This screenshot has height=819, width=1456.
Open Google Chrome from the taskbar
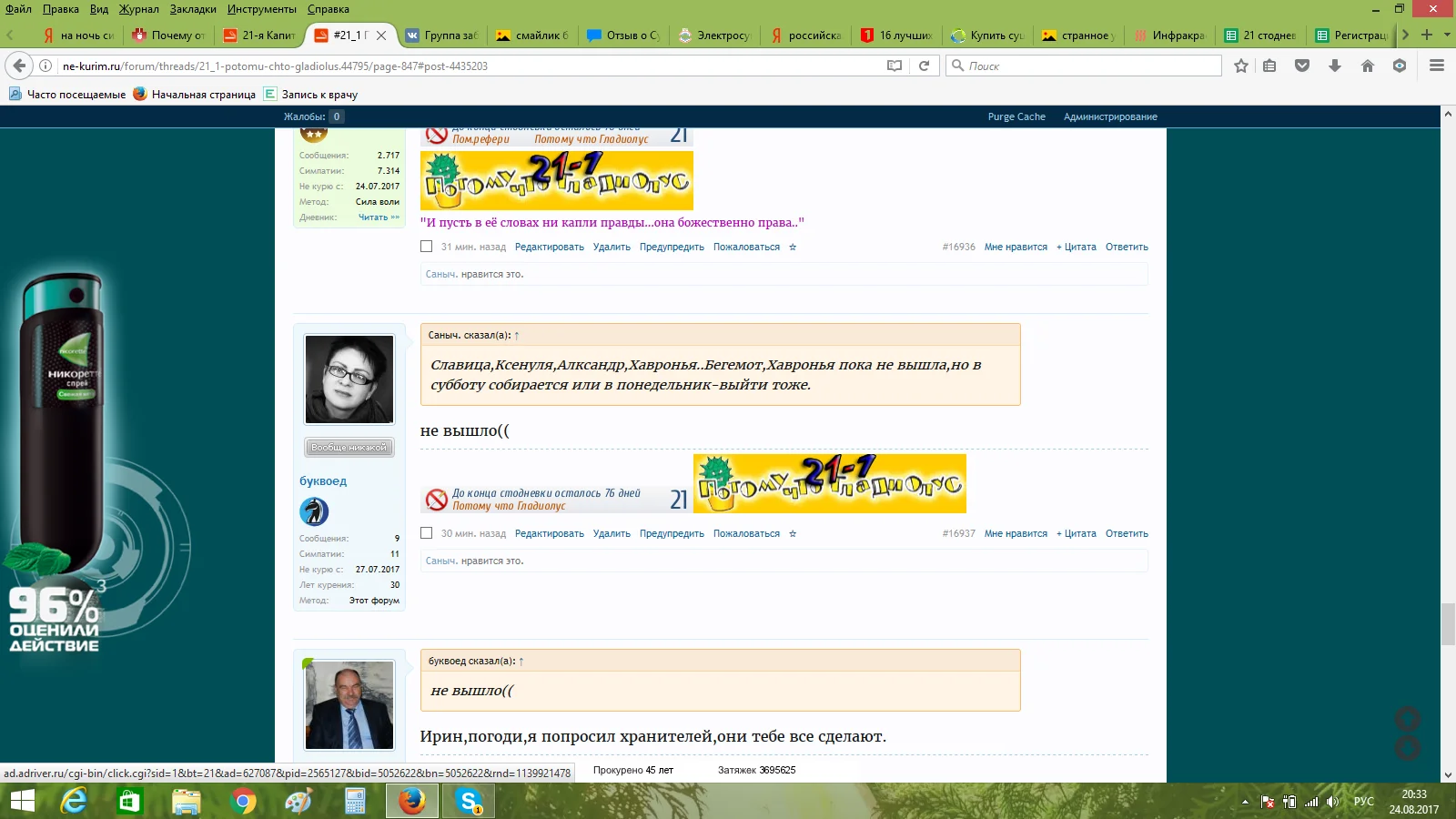242,802
